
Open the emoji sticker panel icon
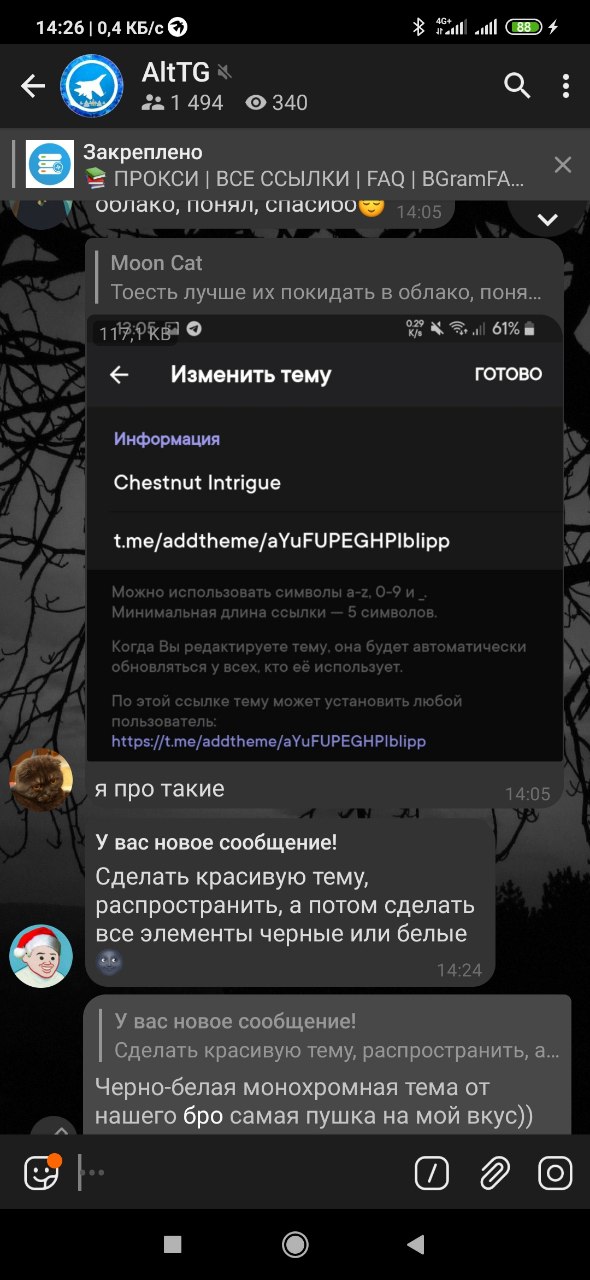(x=41, y=1172)
